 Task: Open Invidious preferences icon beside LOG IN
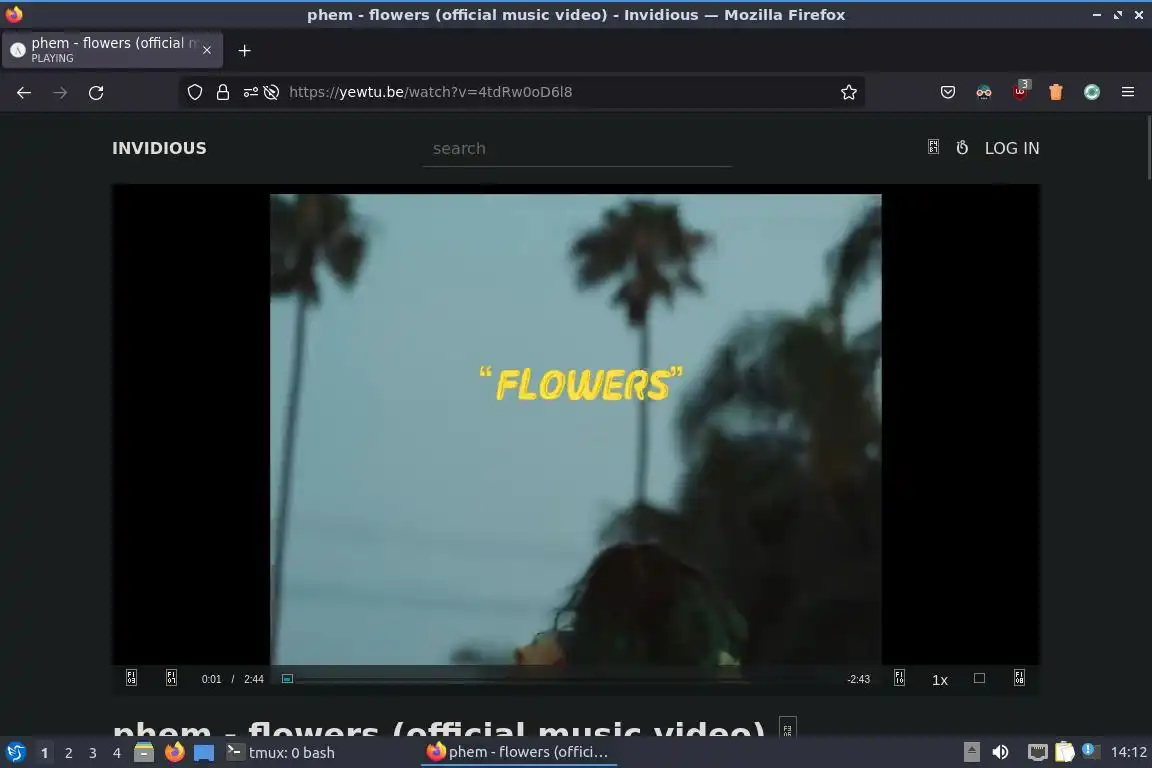pos(962,148)
